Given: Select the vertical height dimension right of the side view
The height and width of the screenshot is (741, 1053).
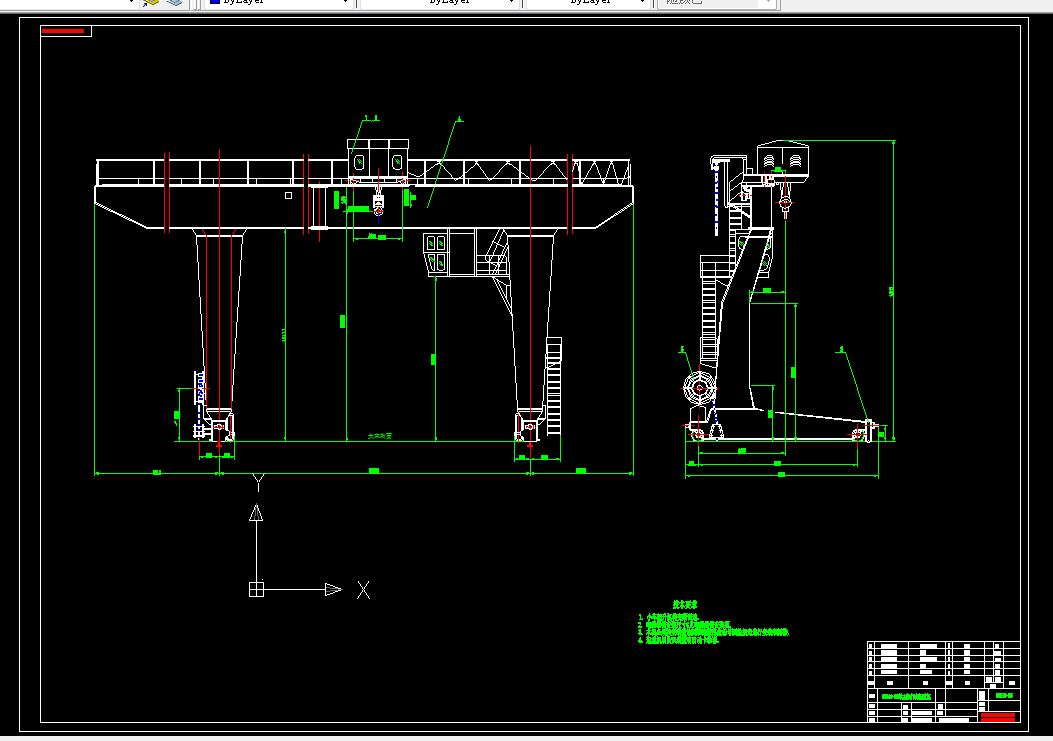Looking at the screenshot, I should (893, 290).
